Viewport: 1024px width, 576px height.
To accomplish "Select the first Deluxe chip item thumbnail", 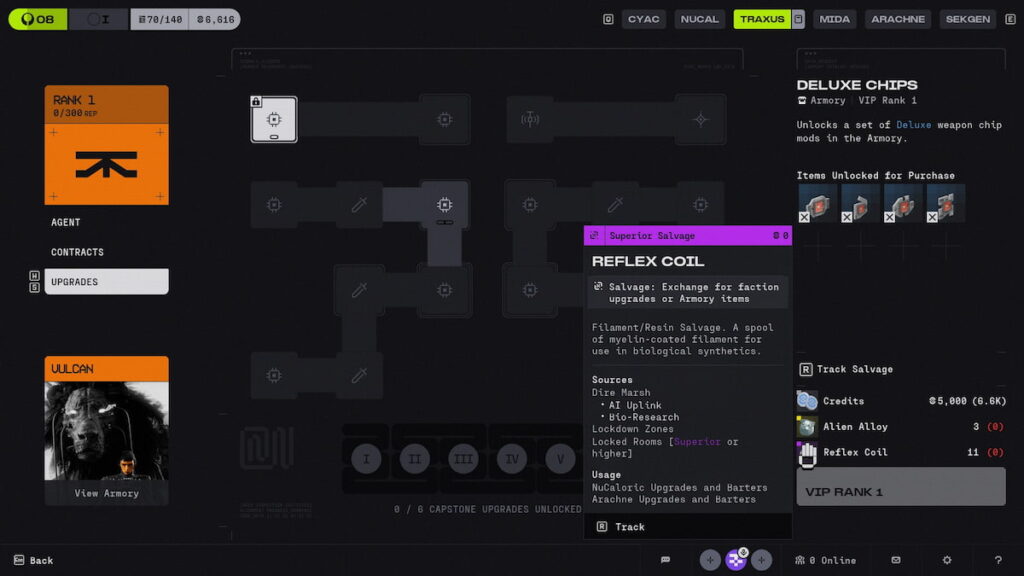I will coord(817,203).
